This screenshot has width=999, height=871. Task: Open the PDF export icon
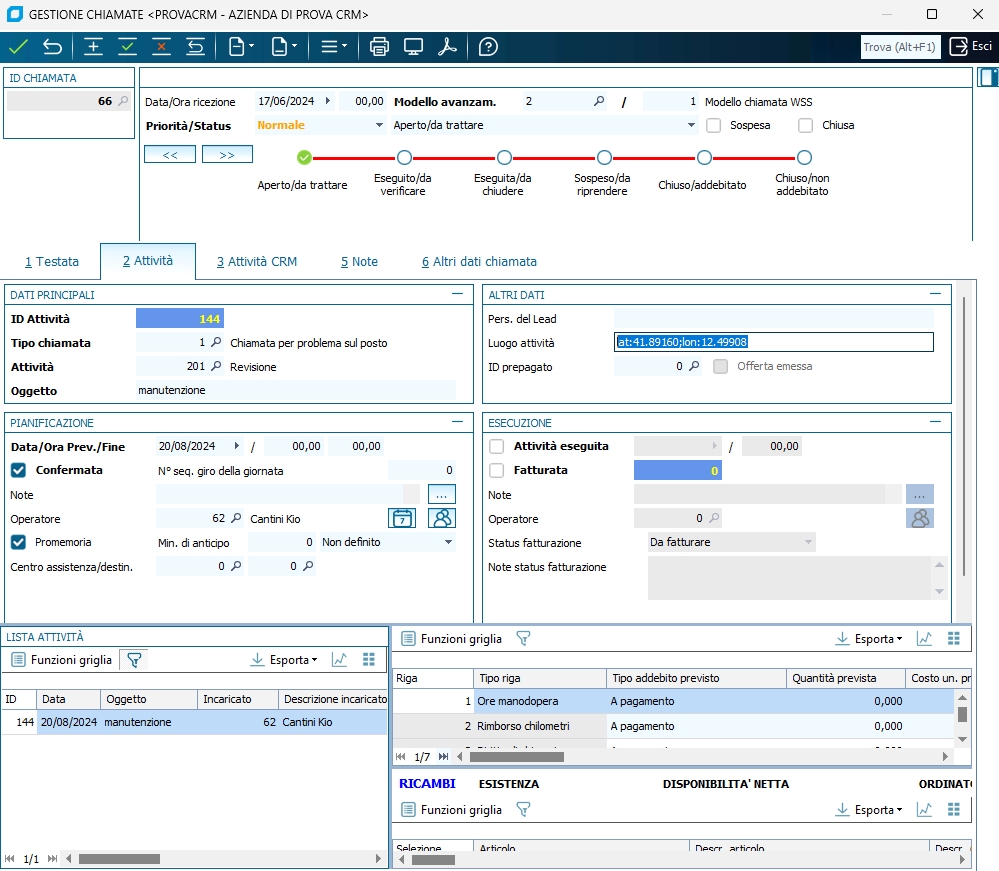449,47
